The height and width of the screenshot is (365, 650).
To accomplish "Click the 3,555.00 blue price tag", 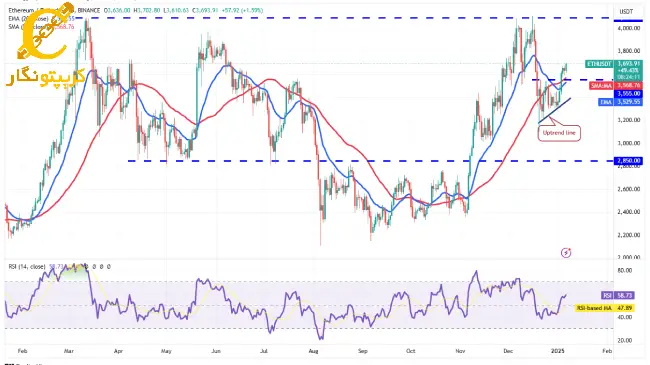I will tap(629, 94).
